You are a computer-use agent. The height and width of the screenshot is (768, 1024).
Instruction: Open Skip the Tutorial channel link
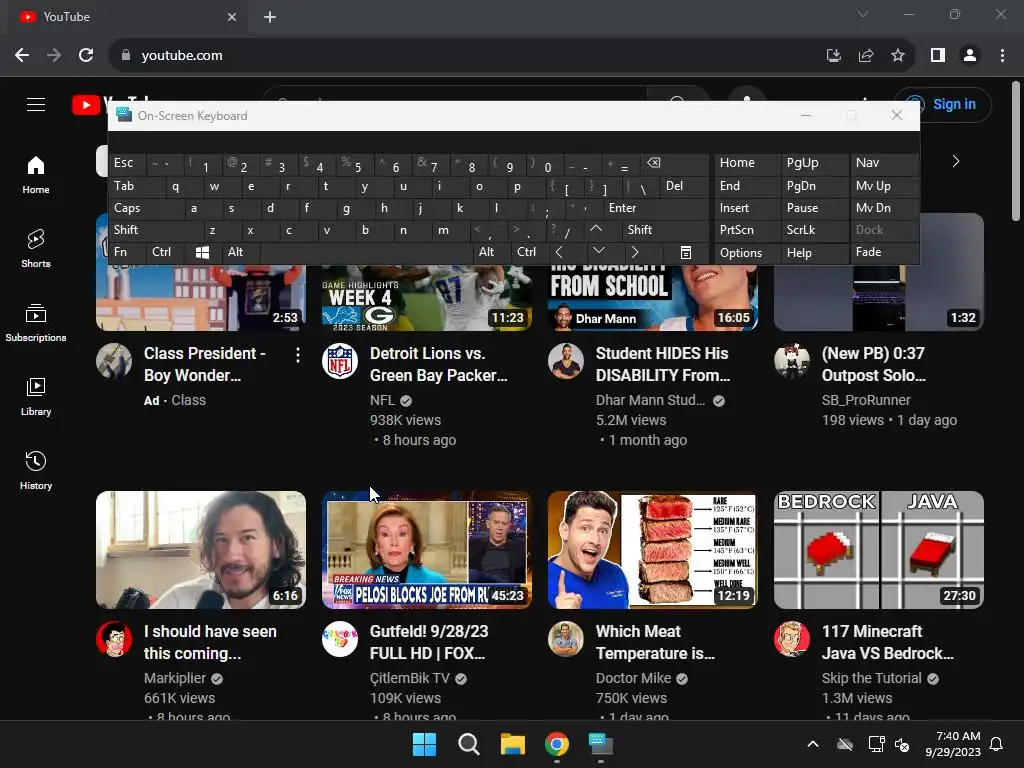872,679
